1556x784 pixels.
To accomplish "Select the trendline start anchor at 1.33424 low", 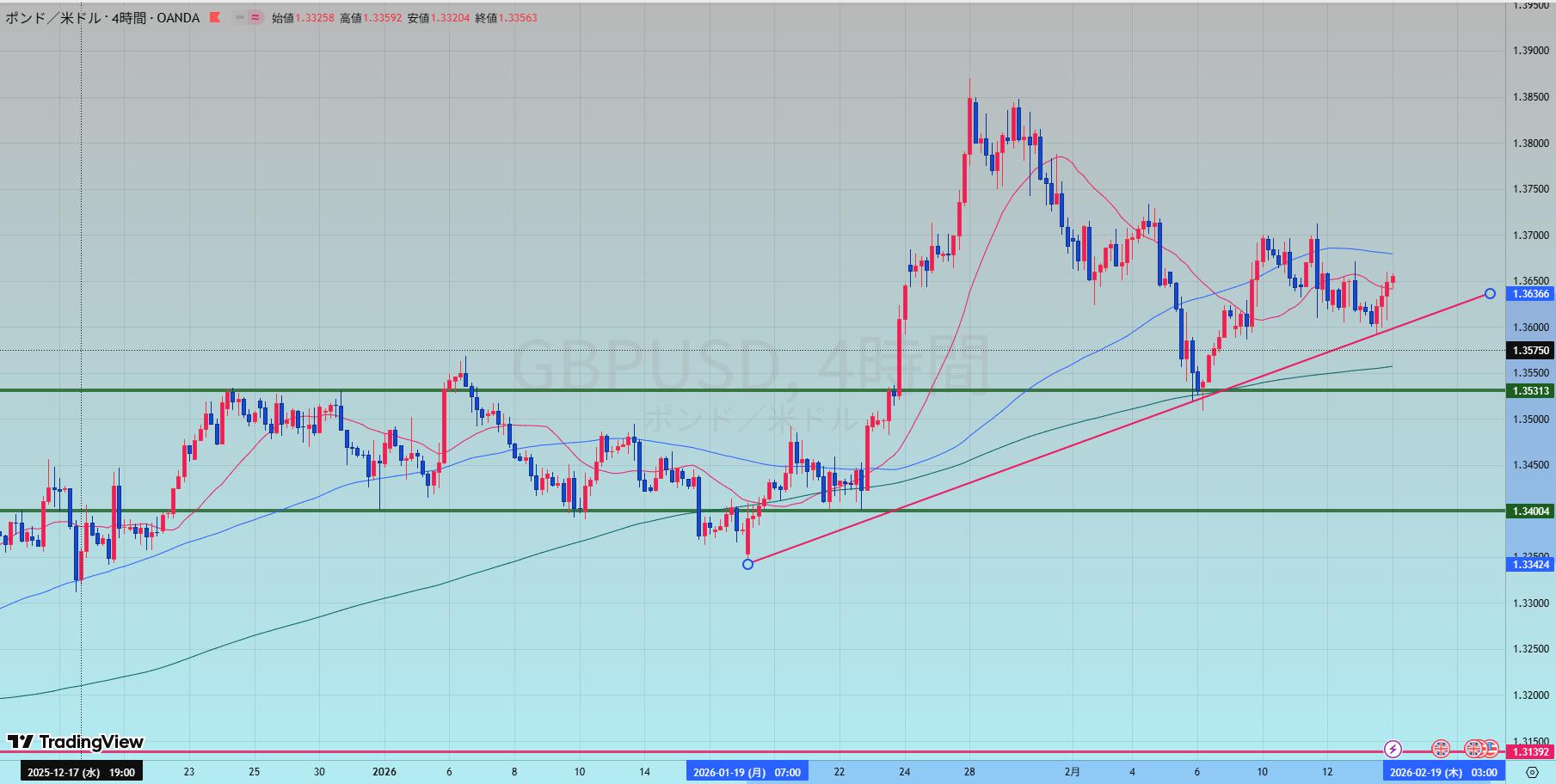I will (x=747, y=564).
